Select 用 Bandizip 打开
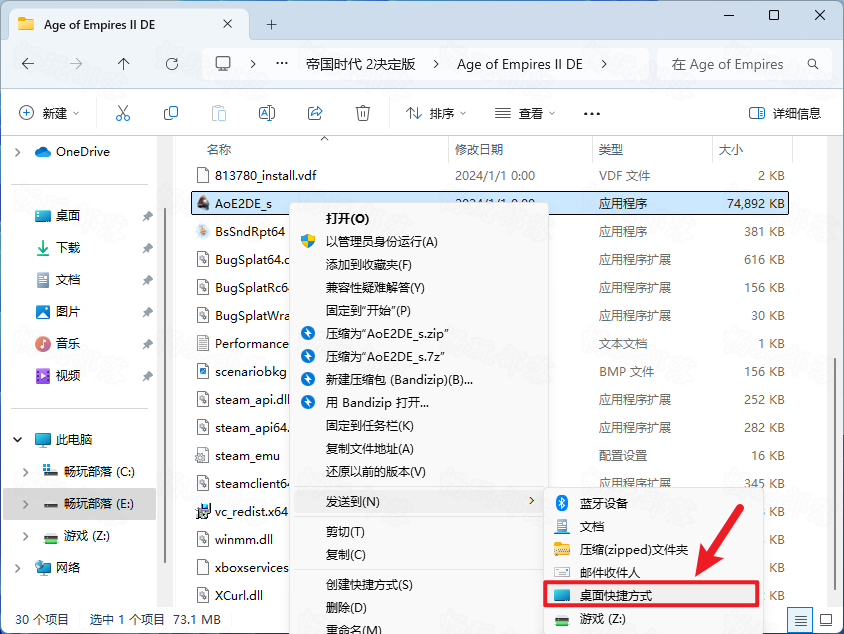 tap(419, 403)
